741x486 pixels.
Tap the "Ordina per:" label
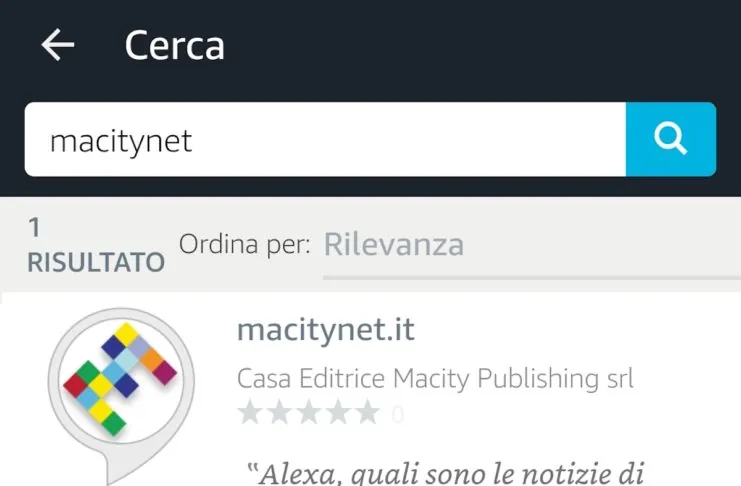[x=245, y=243]
